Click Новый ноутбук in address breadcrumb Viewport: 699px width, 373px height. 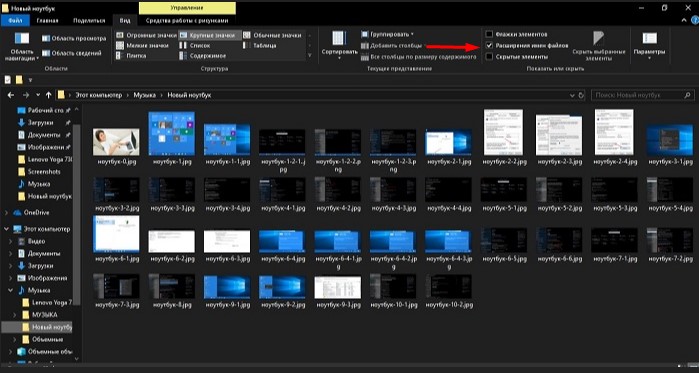click(189, 95)
